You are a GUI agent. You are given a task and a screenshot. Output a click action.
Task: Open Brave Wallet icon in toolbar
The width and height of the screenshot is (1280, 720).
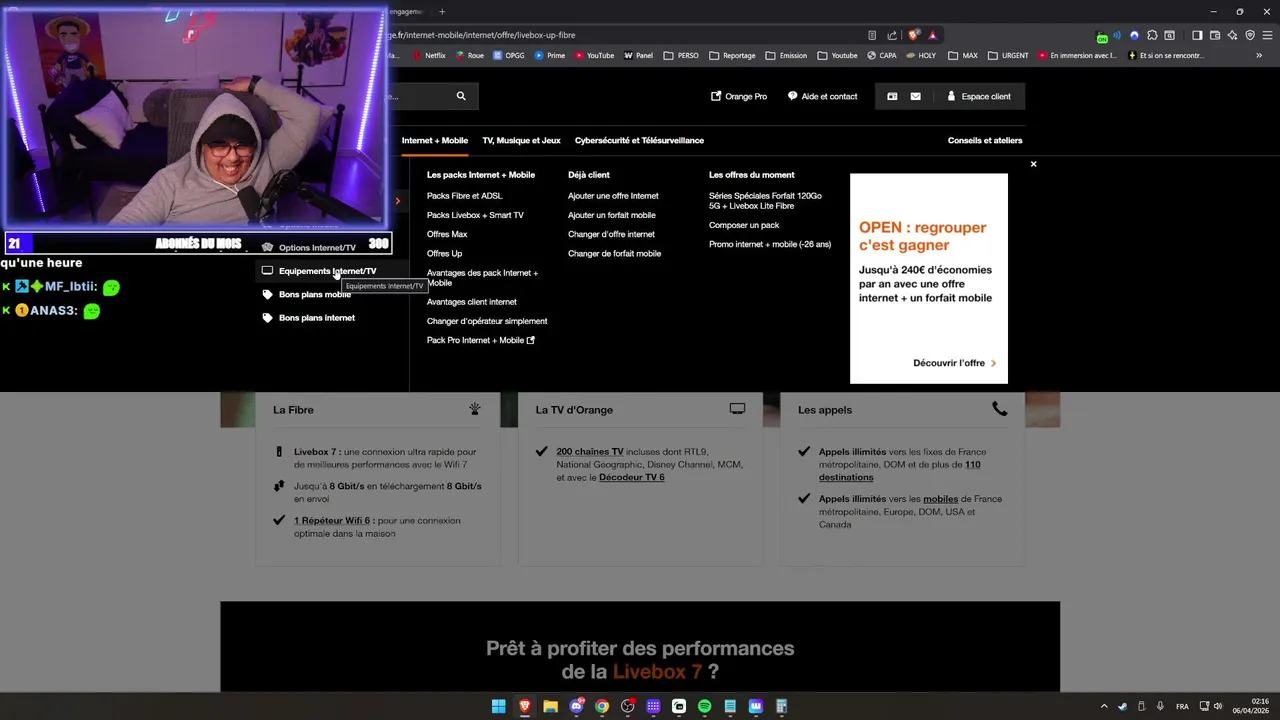pos(1215,35)
